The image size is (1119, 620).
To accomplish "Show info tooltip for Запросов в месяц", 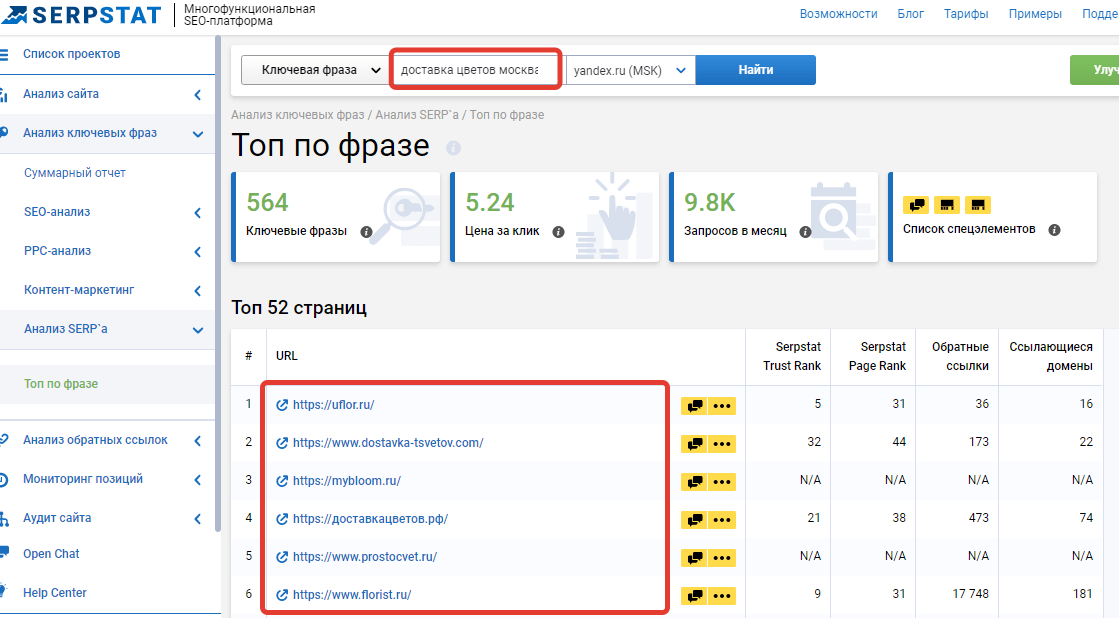I will pyautogui.click(x=805, y=232).
